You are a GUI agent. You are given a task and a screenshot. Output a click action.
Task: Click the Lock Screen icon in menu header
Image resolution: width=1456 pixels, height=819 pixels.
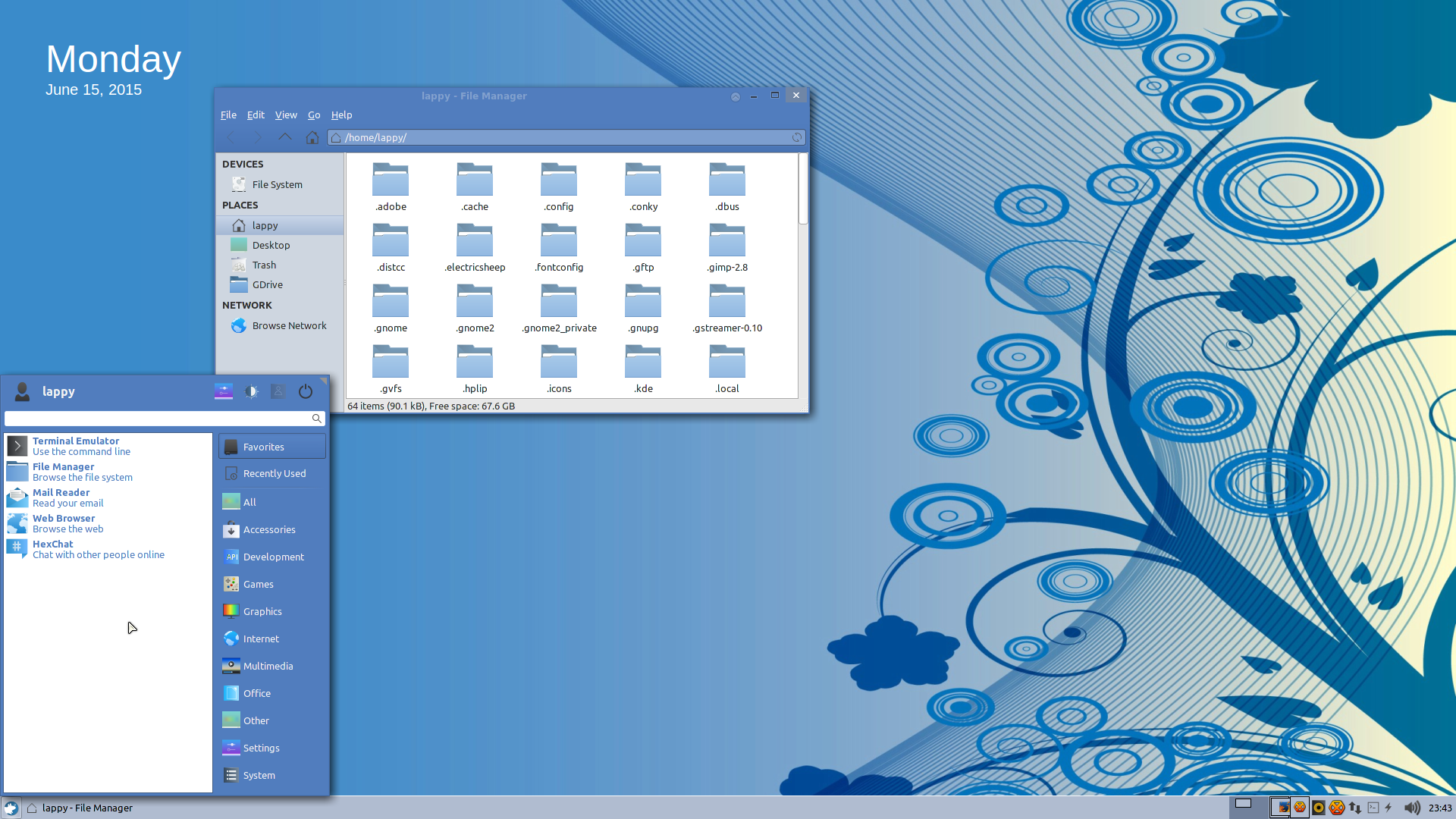pyautogui.click(x=251, y=391)
